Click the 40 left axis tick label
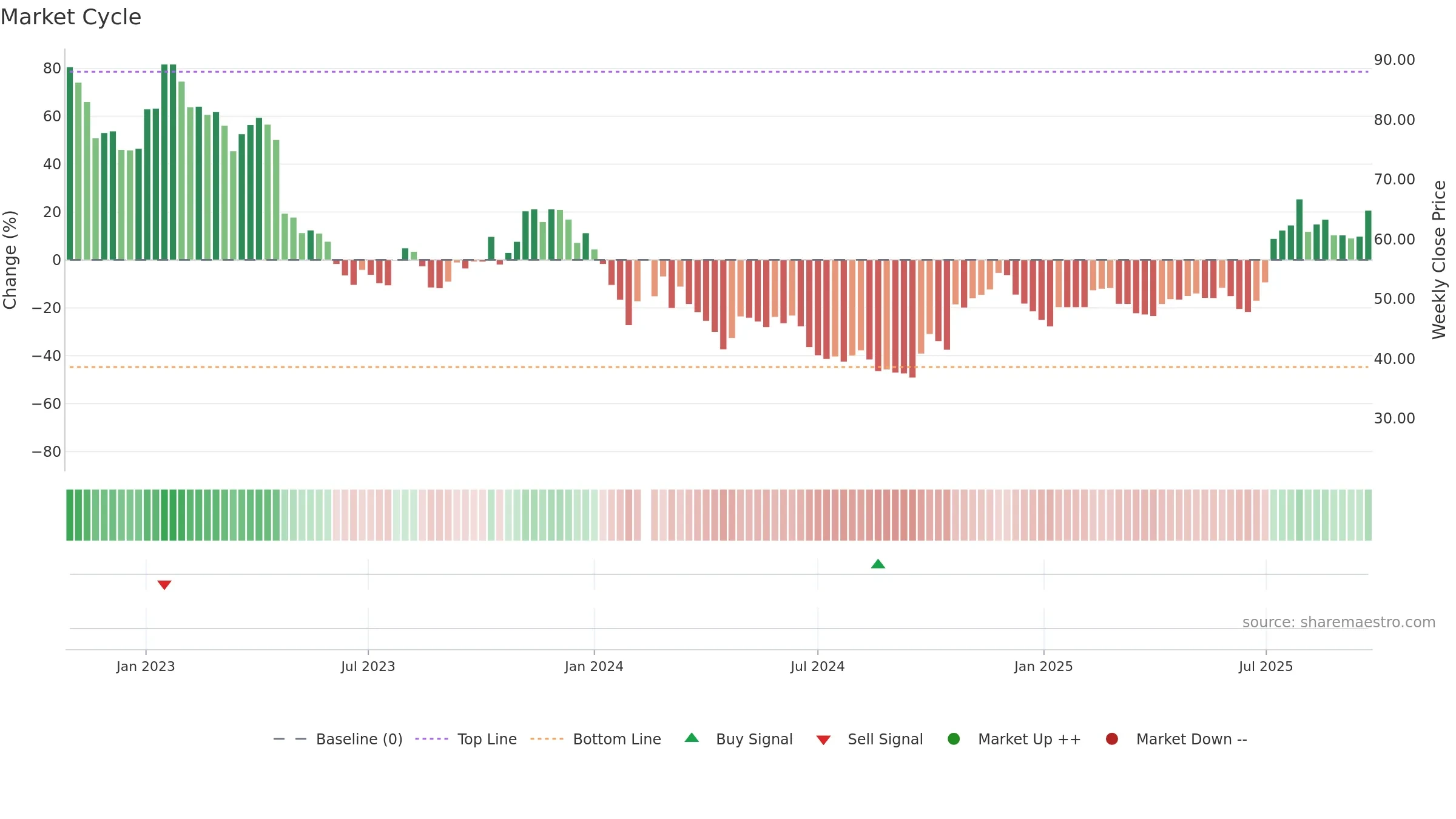Image resolution: width=1456 pixels, height=819 pixels. coord(52,164)
